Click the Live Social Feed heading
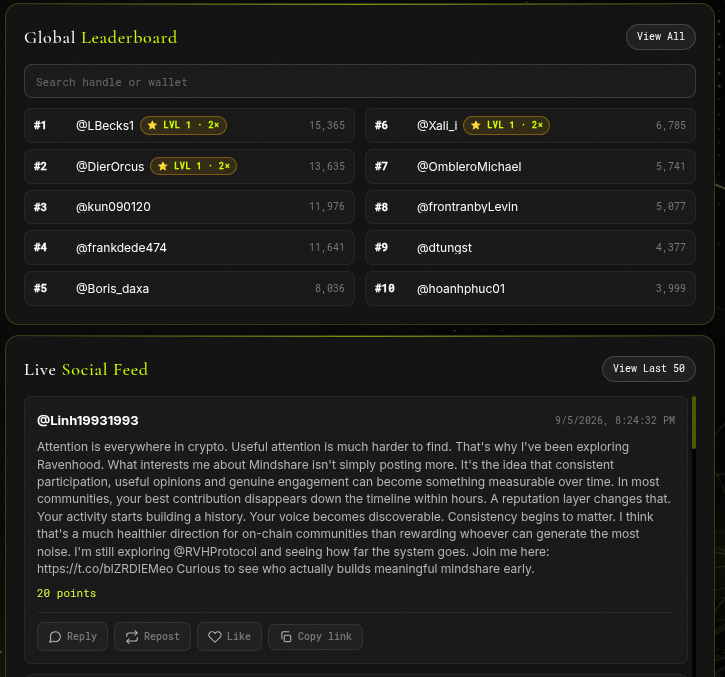The height and width of the screenshot is (677, 725). [x=86, y=369]
